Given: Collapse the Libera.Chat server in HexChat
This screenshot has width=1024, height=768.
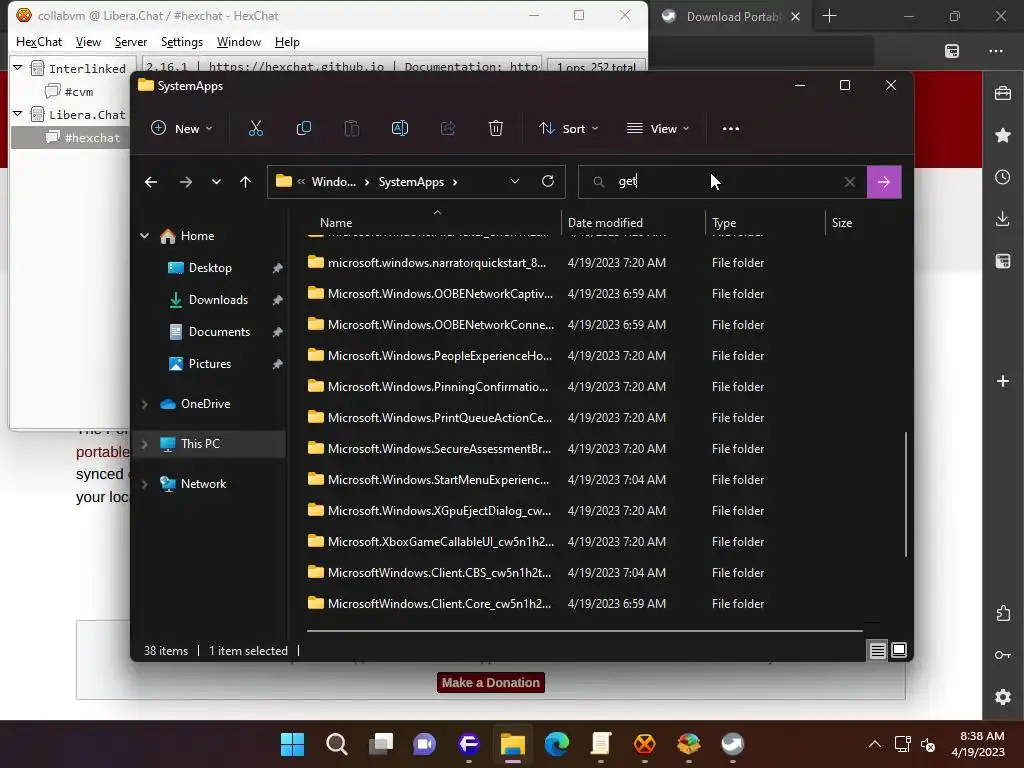Looking at the screenshot, I should pyautogui.click(x=18, y=114).
